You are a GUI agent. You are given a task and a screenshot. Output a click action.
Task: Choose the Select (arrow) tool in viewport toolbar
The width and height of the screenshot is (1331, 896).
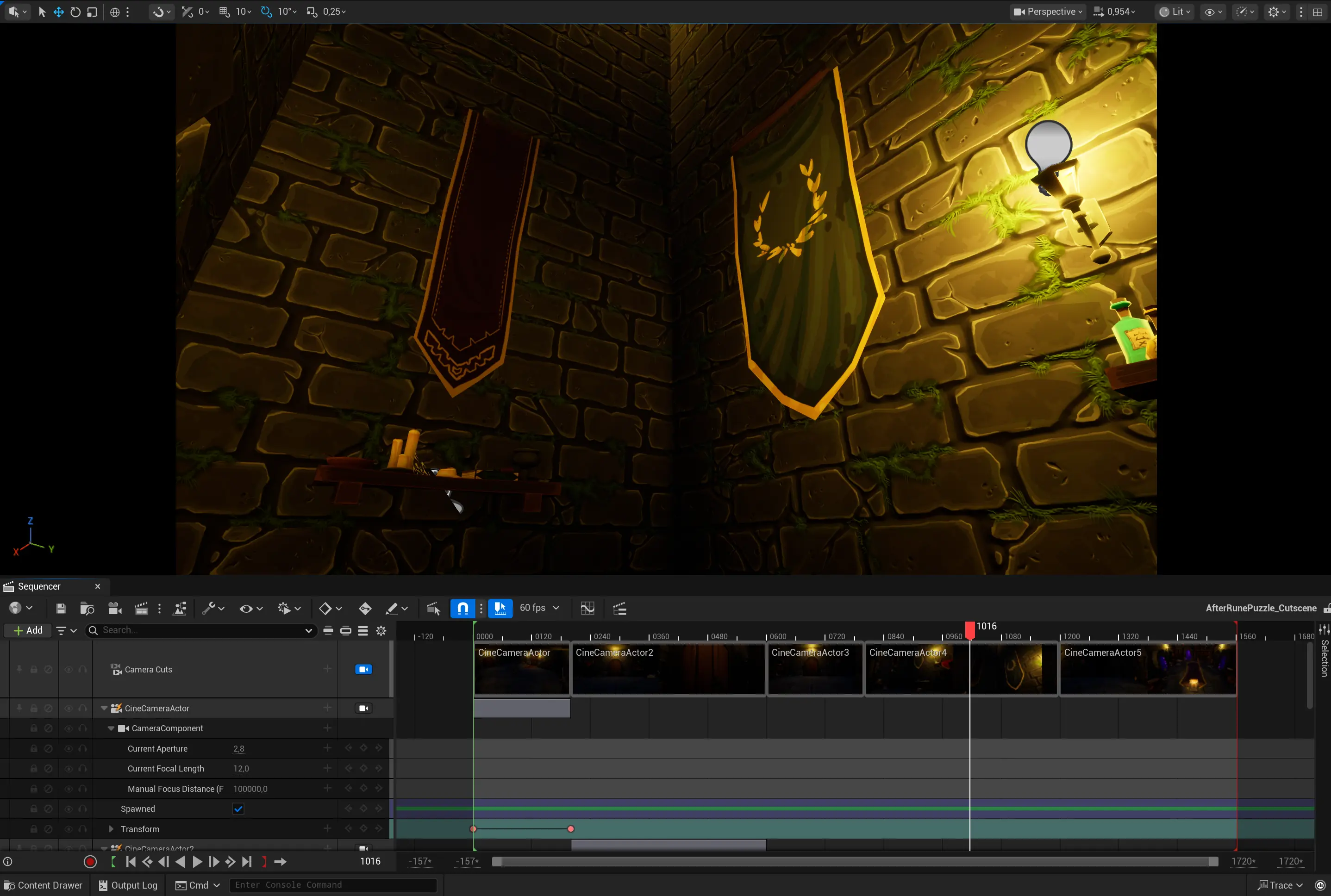pos(42,12)
